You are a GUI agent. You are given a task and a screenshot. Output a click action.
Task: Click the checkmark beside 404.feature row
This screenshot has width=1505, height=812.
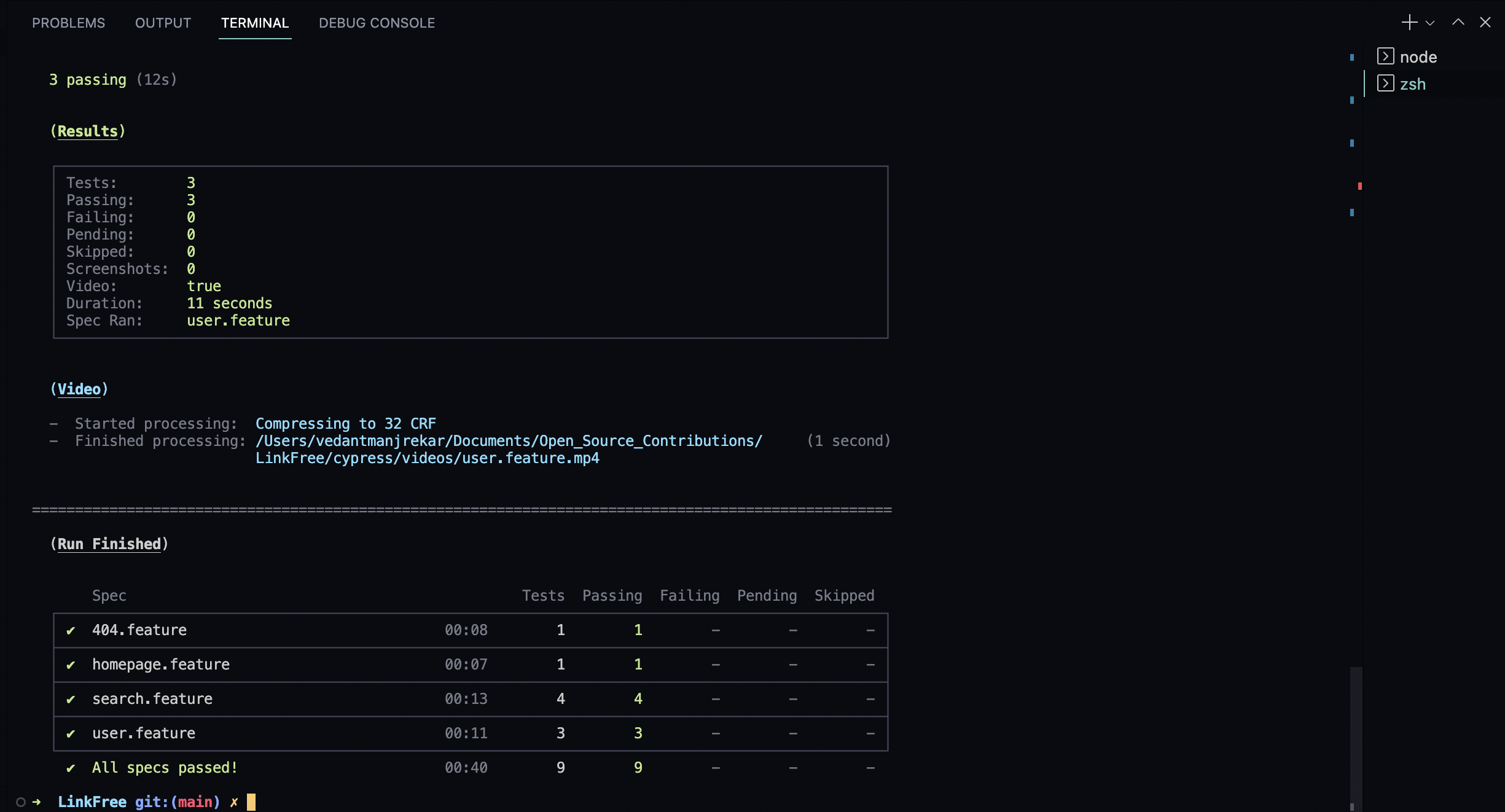point(71,630)
